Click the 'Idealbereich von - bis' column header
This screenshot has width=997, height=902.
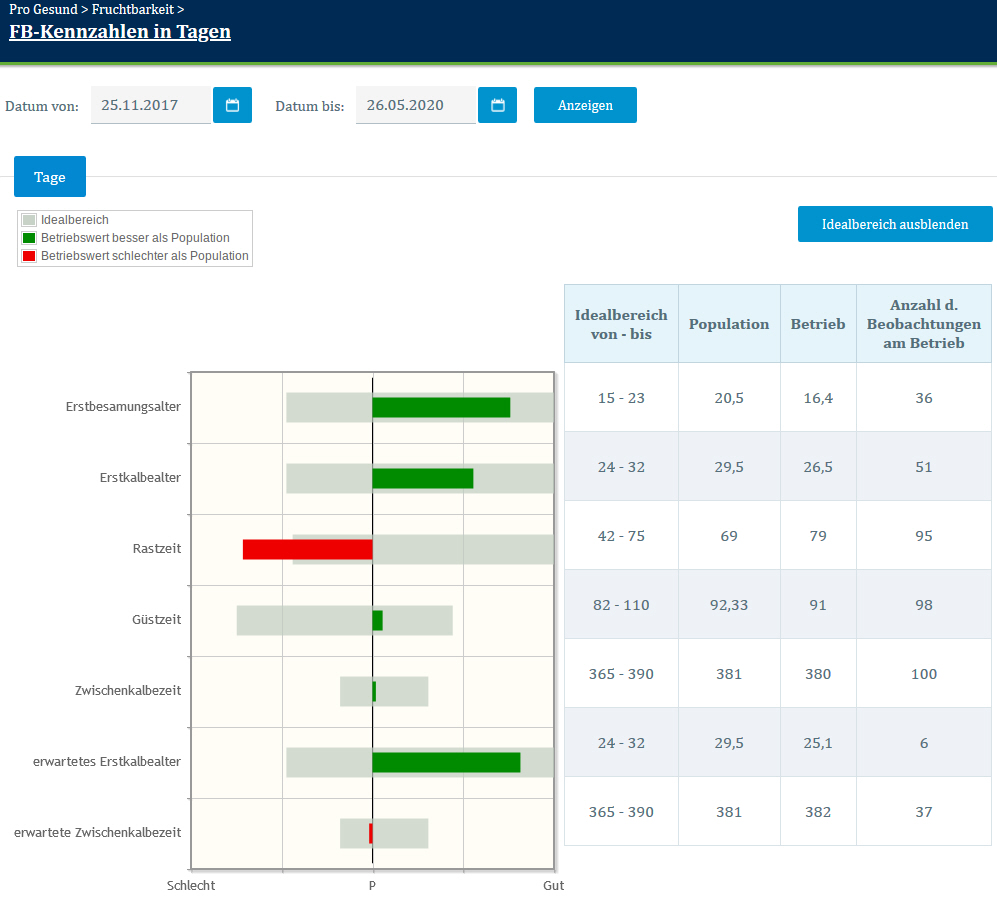[x=620, y=324]
